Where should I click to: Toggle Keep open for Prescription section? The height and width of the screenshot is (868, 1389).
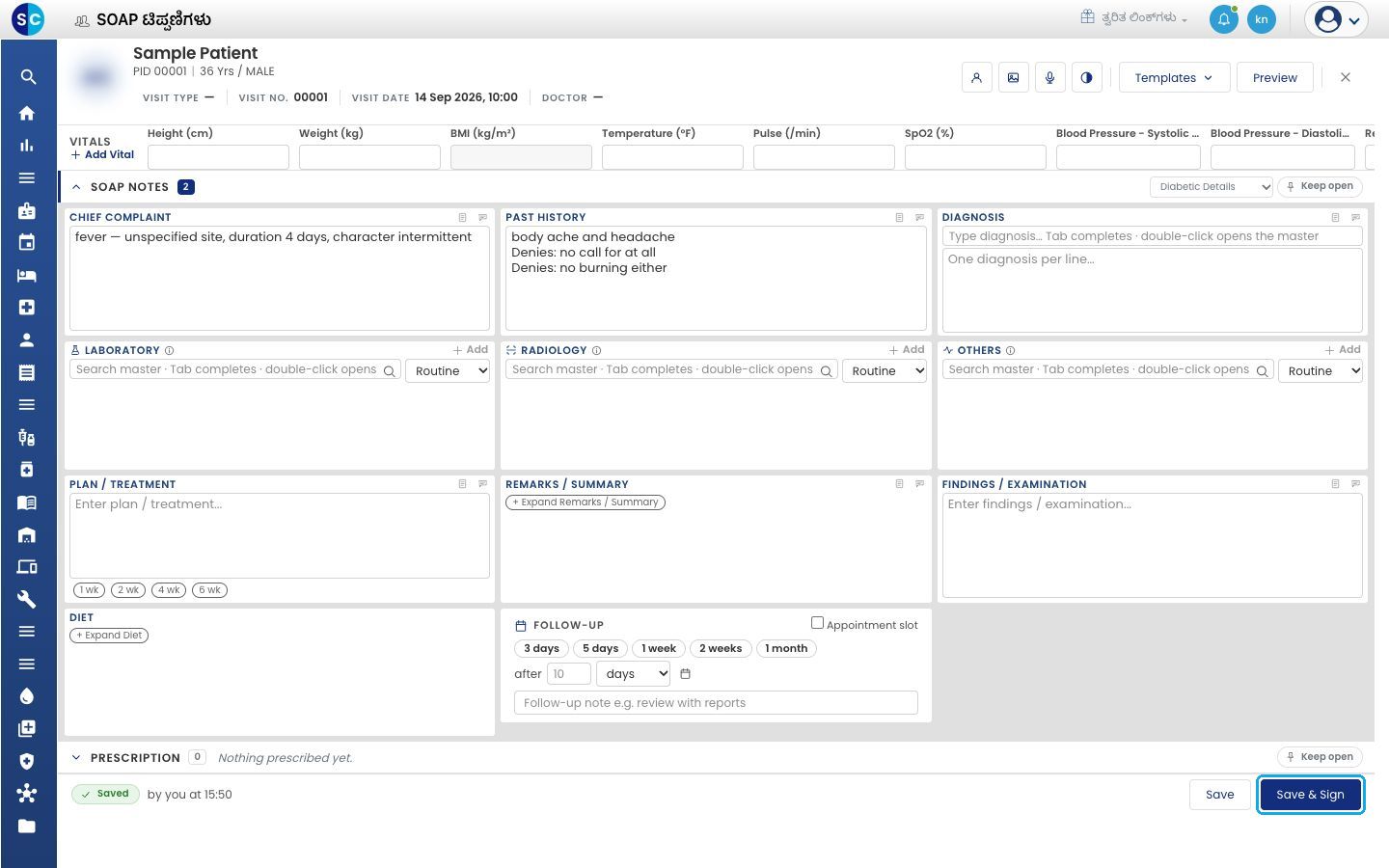(1320, 757)
